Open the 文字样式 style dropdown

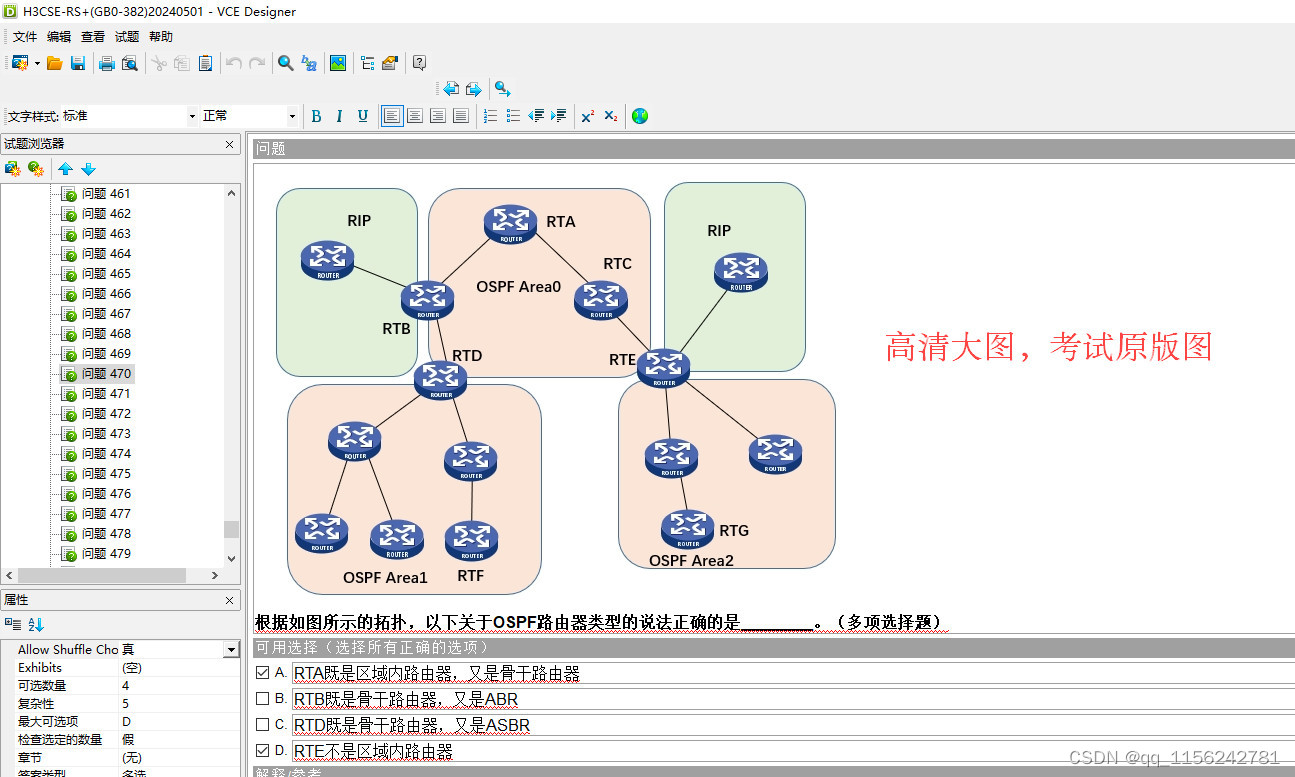tap(190, 116)
